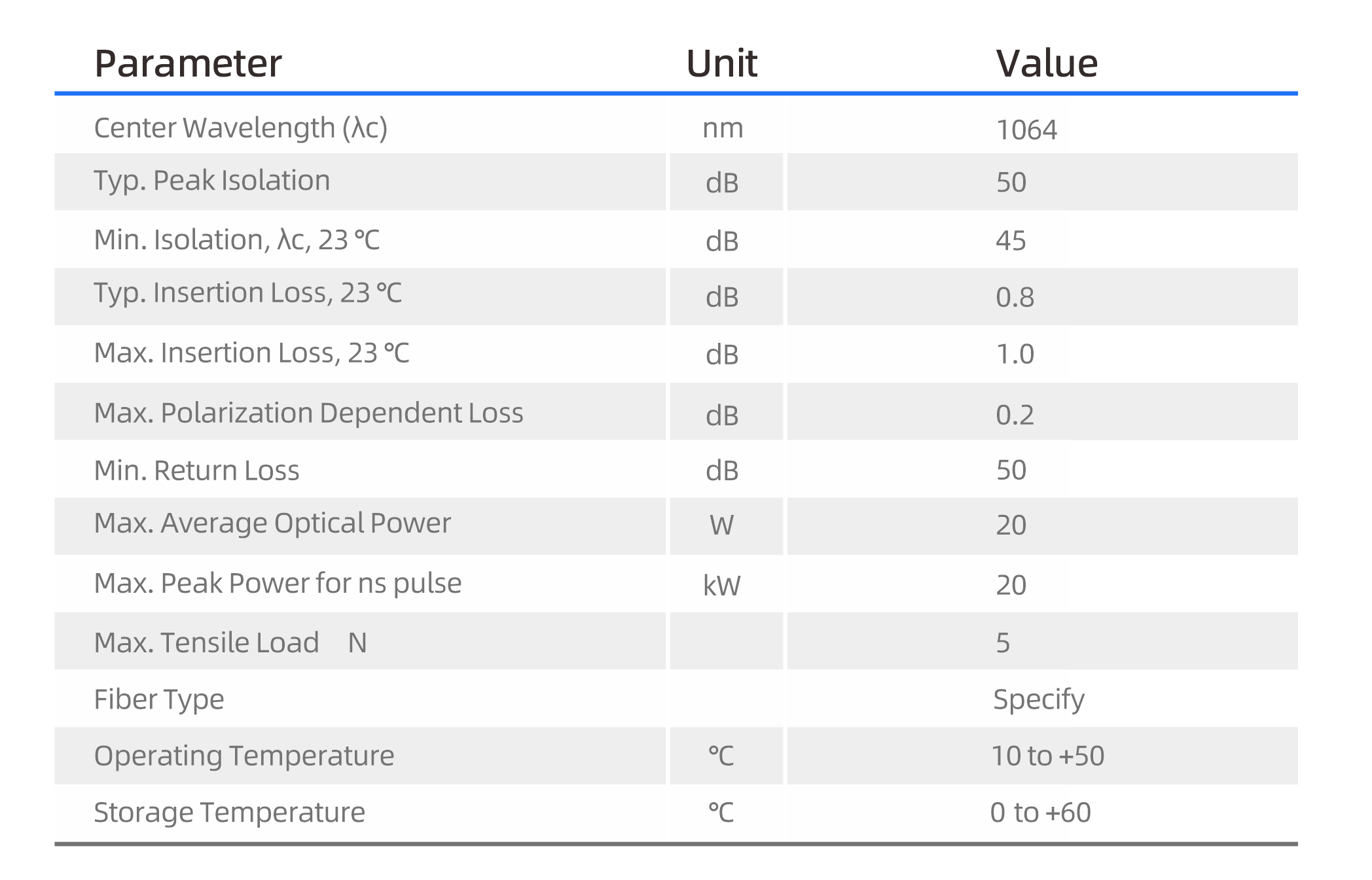Select the Center Wavelength parameter label

point(240,128)
